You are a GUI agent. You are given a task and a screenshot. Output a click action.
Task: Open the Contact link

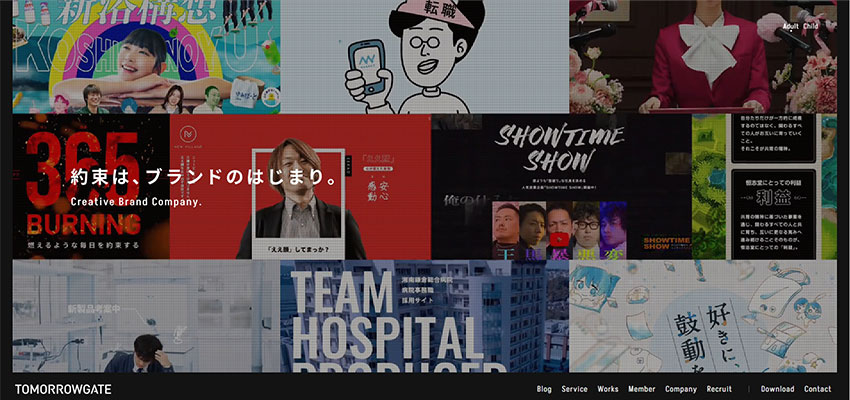coord(817,389)
